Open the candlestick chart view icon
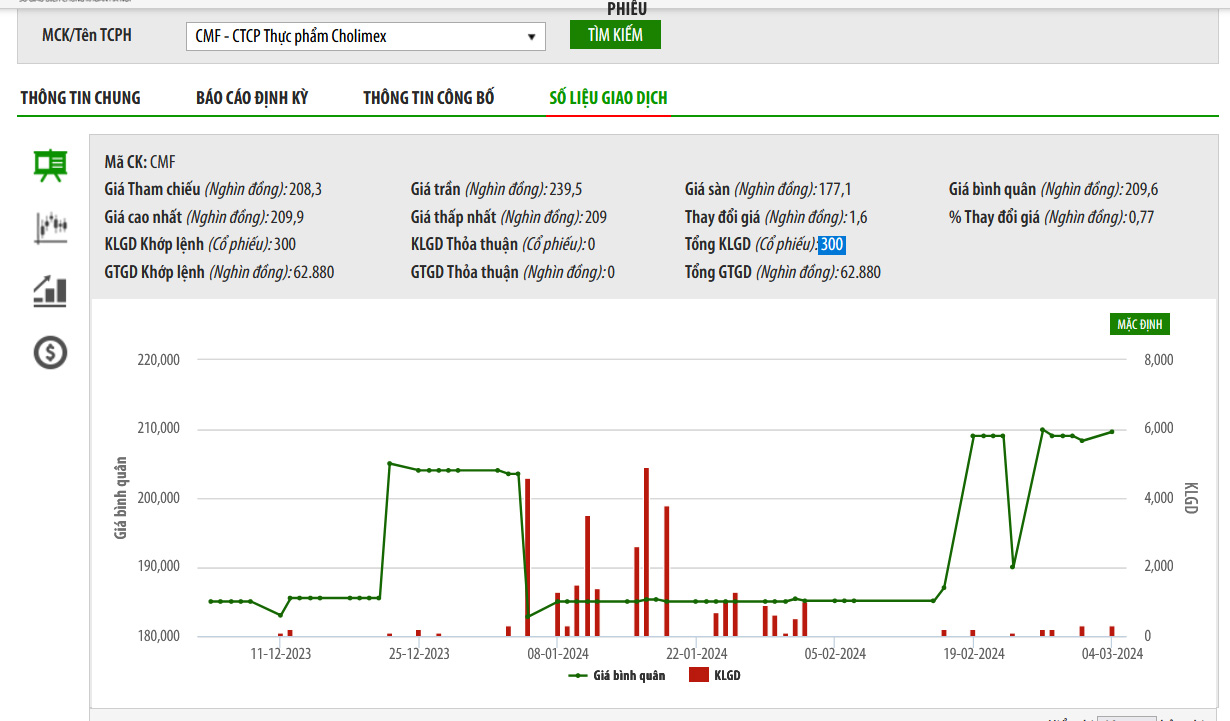The height and width of the screenshot is (721, 1230). click(50, 228)
